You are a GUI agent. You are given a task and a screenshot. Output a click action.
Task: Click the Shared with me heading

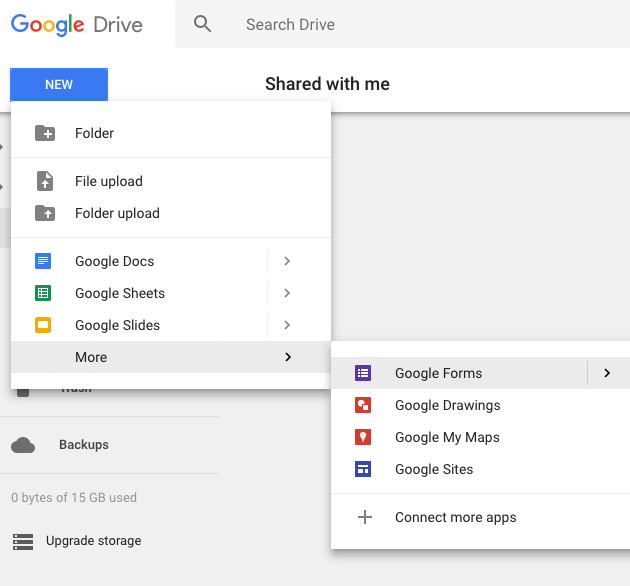(327, 84)
